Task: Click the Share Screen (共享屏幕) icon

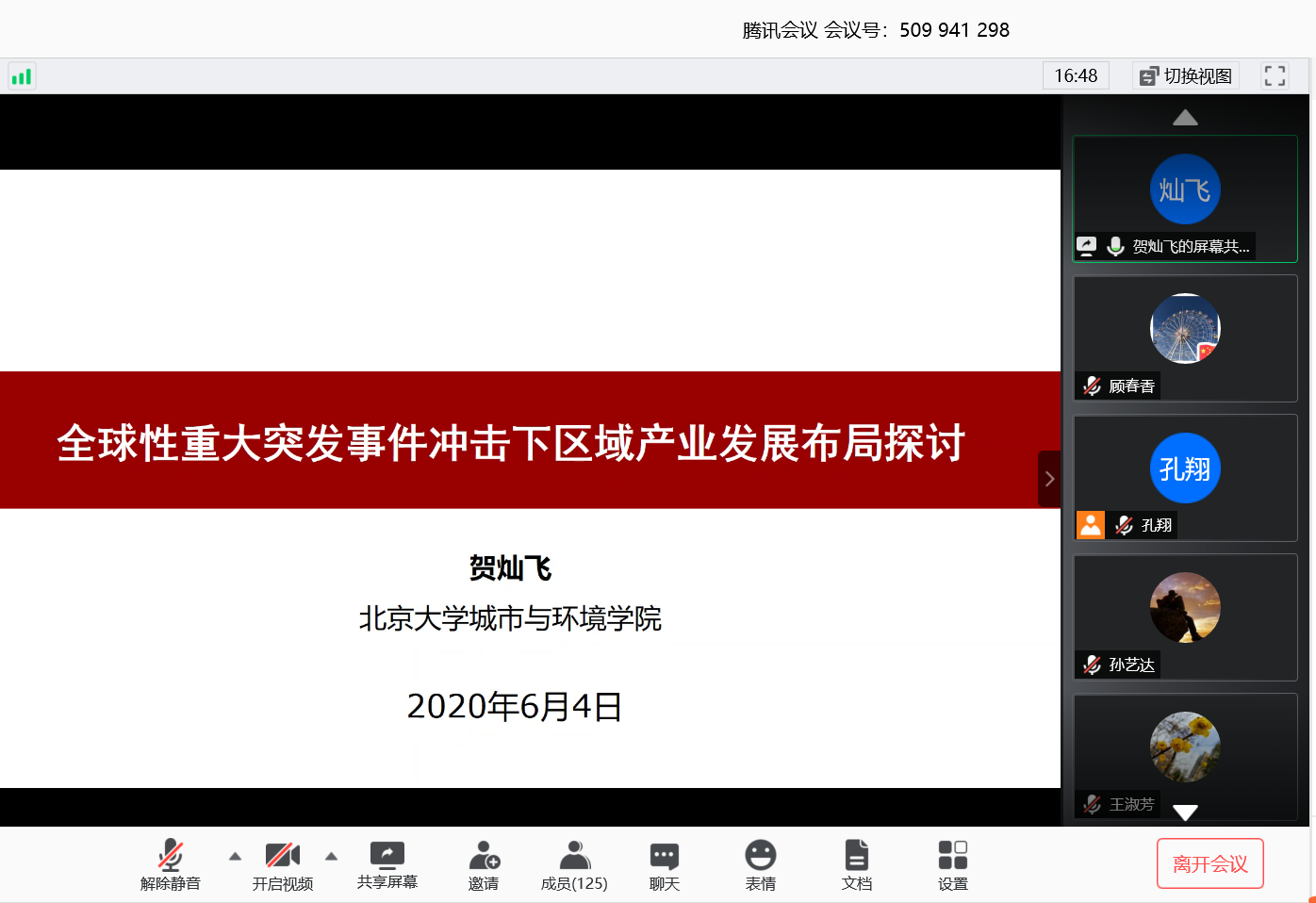Action: [387, 855]
